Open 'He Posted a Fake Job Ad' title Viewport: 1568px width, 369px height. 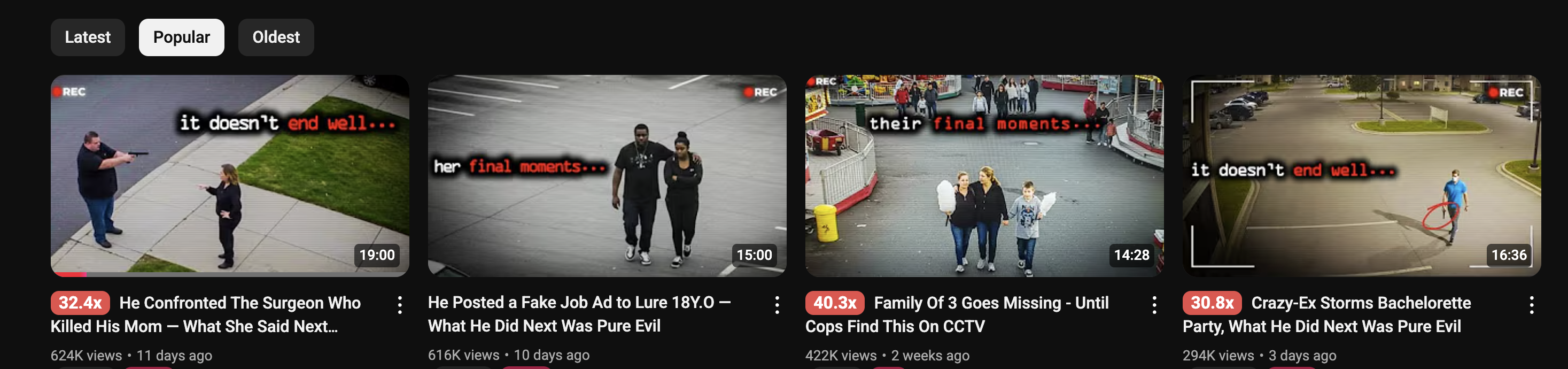[579, 313]
